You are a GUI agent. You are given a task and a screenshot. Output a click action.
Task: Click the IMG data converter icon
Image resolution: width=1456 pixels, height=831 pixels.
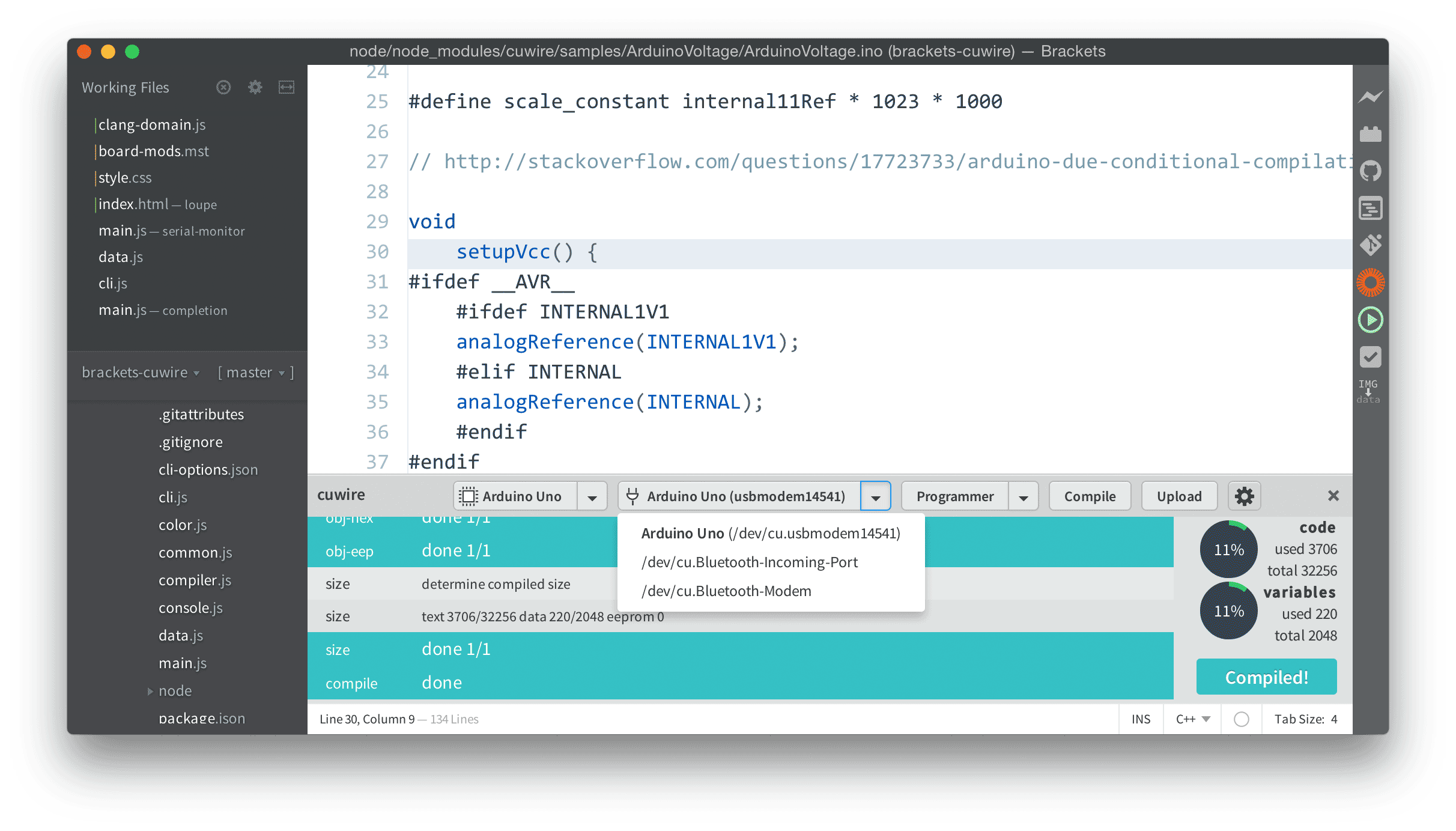pos(1368,391)
